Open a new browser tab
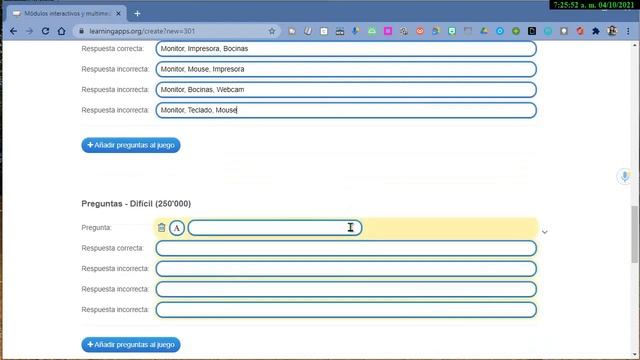Viewport: 640px width, 360px height. tap(137, 13)
